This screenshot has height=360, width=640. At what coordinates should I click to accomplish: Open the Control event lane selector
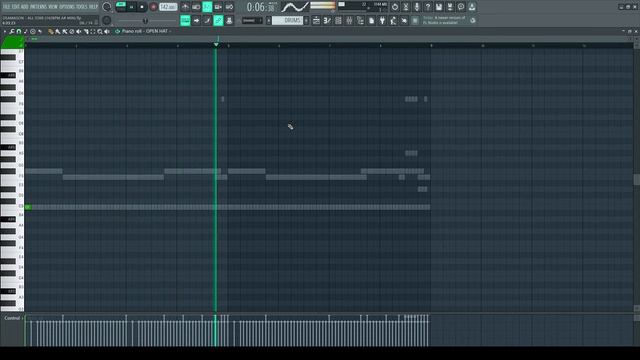(13, 318)
